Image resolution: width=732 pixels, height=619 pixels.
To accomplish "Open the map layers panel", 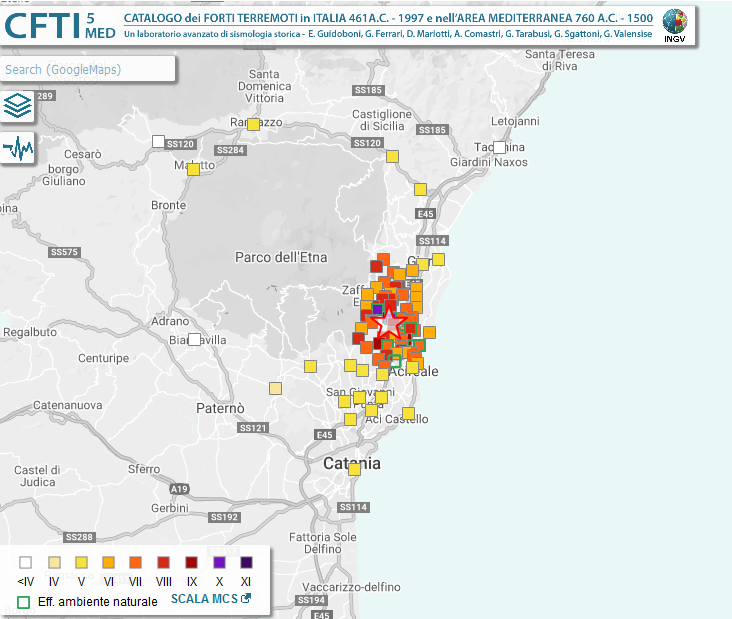I will pyautogui.click(x=18, y=105).
